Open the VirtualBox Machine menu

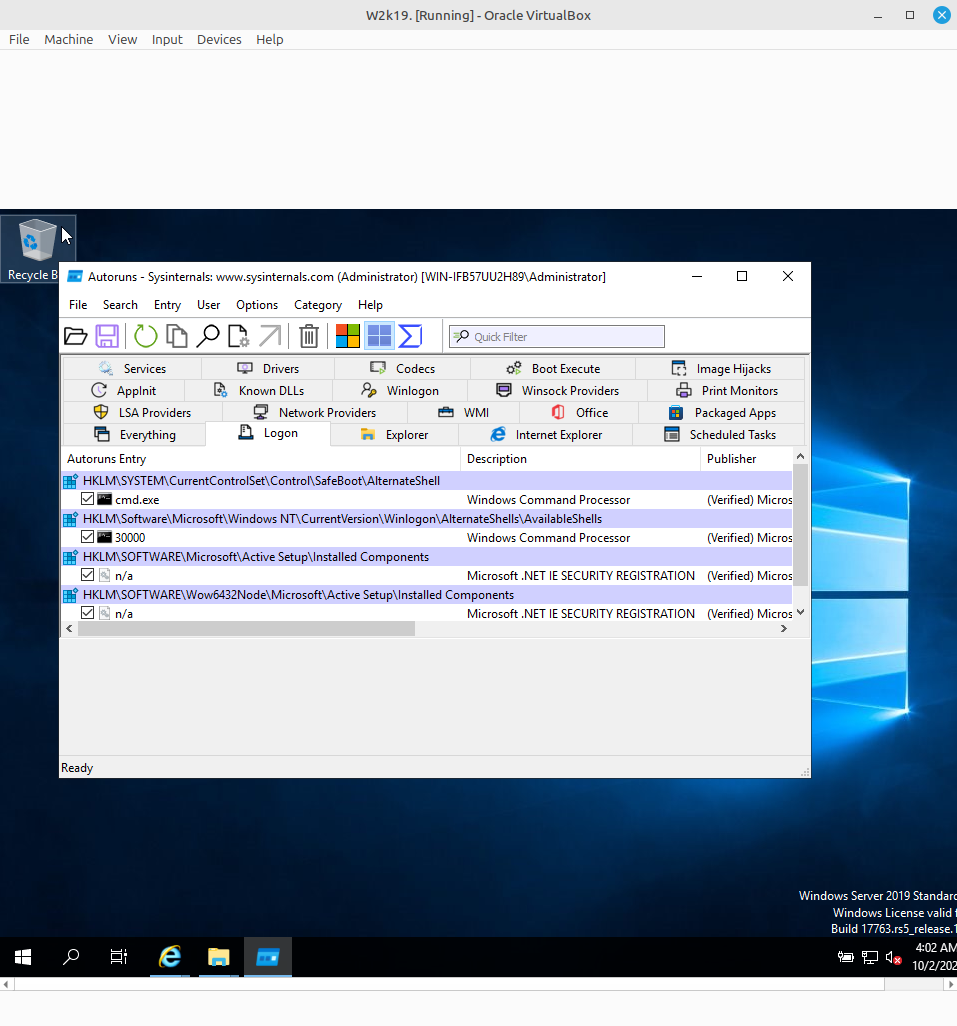pos(69,39)
